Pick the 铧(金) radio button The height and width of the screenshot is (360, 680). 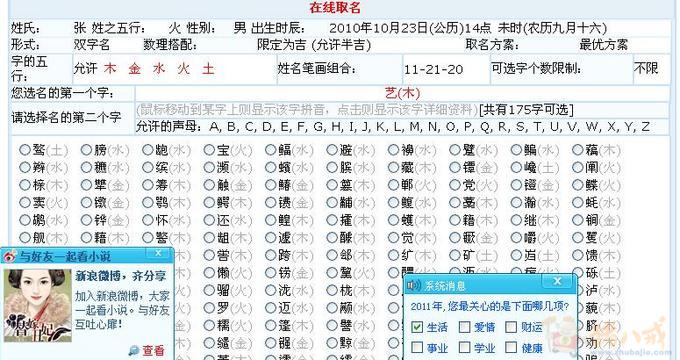[87, 220]
